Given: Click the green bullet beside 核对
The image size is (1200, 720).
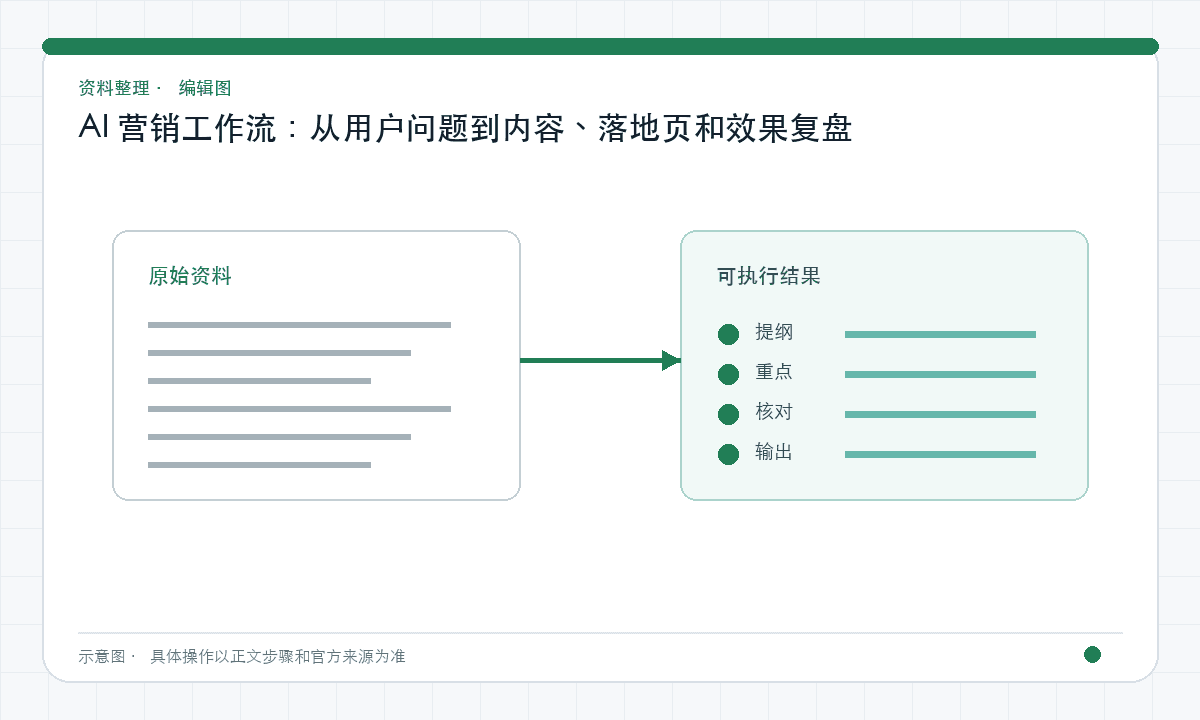Looking at the screenshot, I should 728,414.
